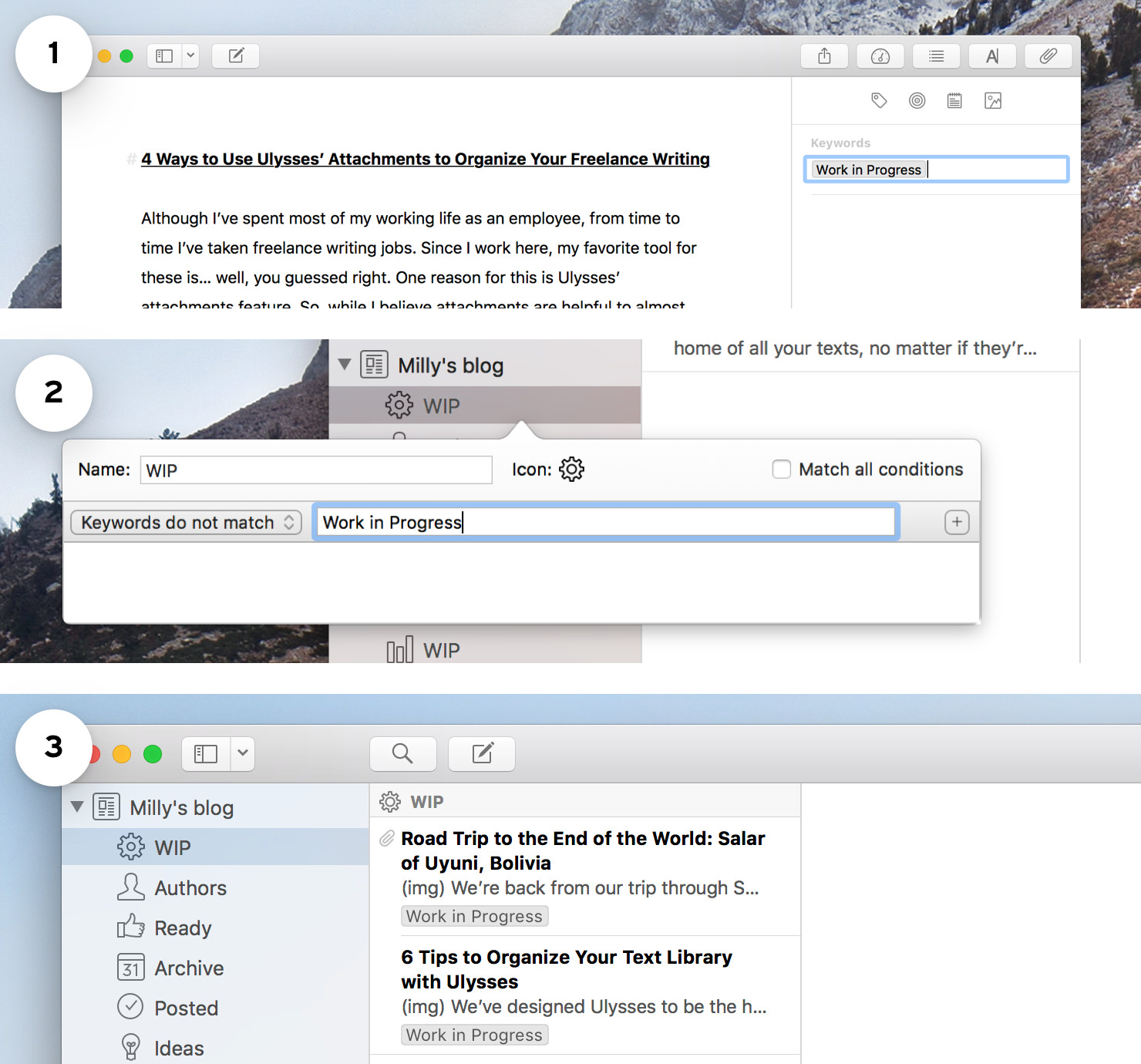This screenshot has height=1064, width=1141.
Task: Click the New Sheet compose icon in screenshot 1
Action: tap(236, 56)
